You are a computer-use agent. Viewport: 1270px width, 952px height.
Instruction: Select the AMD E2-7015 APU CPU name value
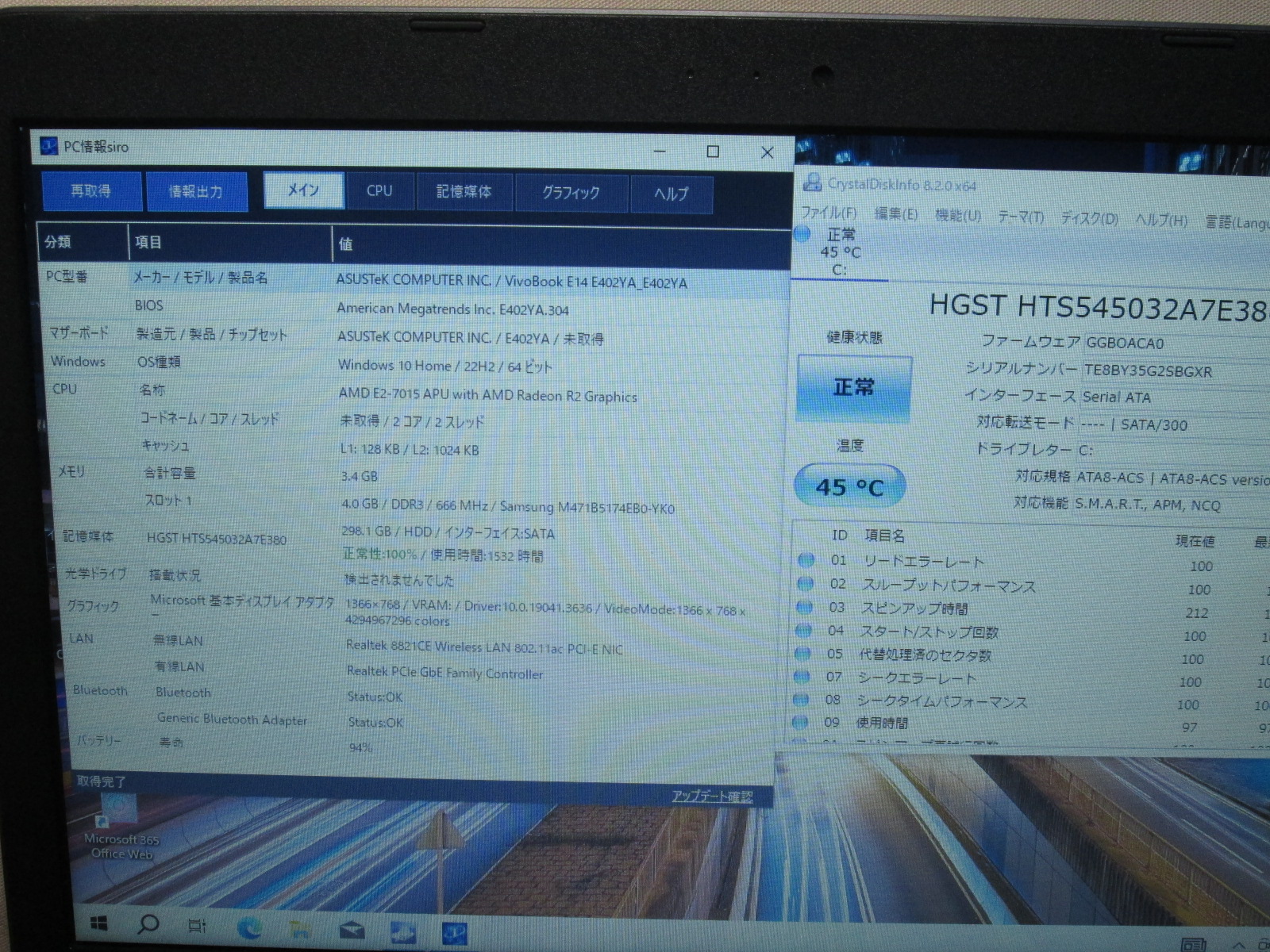click(487, 394)
